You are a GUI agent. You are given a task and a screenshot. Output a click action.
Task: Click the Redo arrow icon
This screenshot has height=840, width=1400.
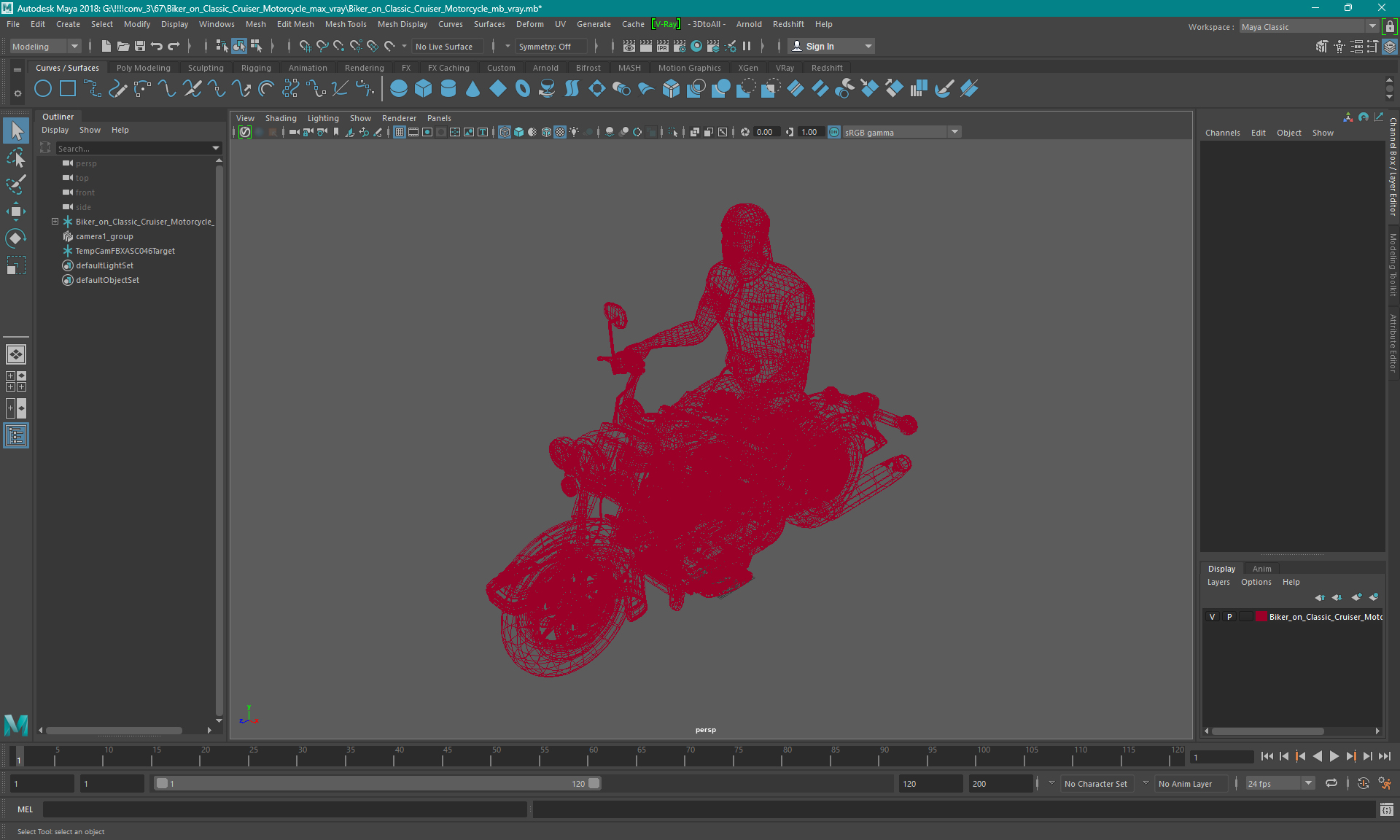pyautogui.click(x=174, y=46)
